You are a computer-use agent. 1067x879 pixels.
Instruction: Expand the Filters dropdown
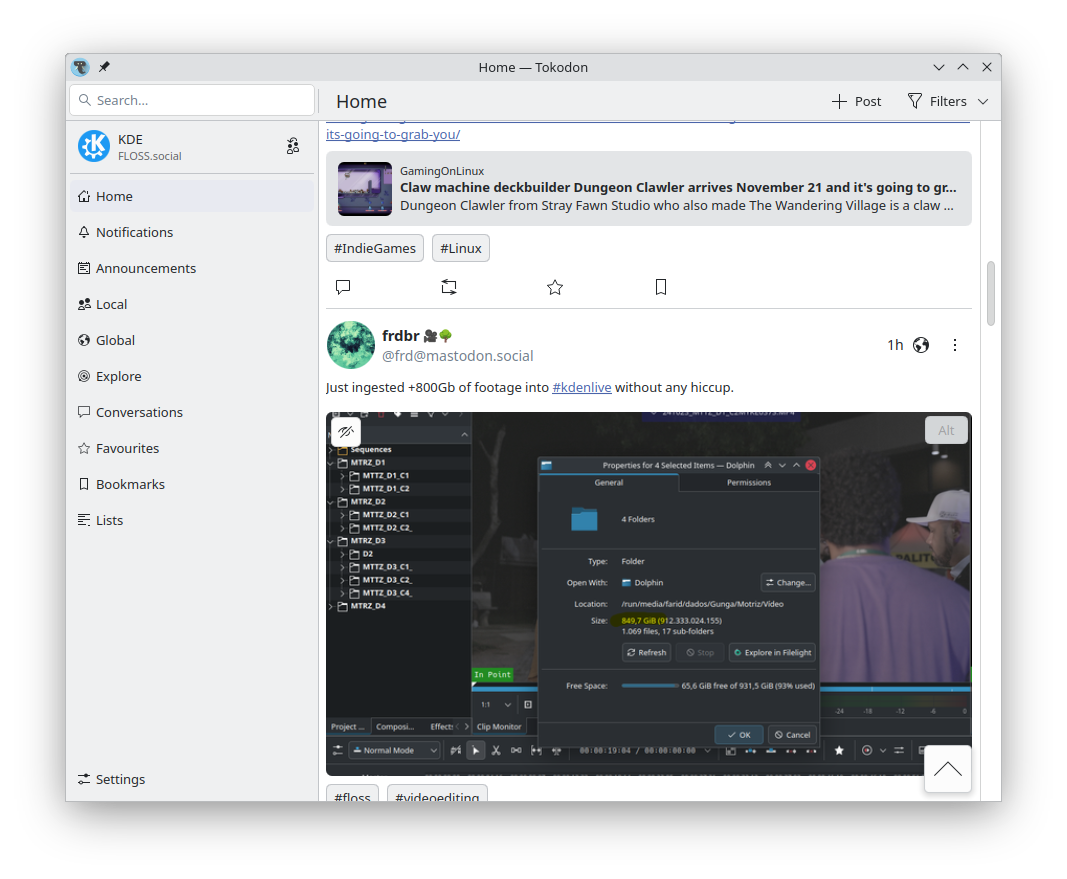[948, 101]
